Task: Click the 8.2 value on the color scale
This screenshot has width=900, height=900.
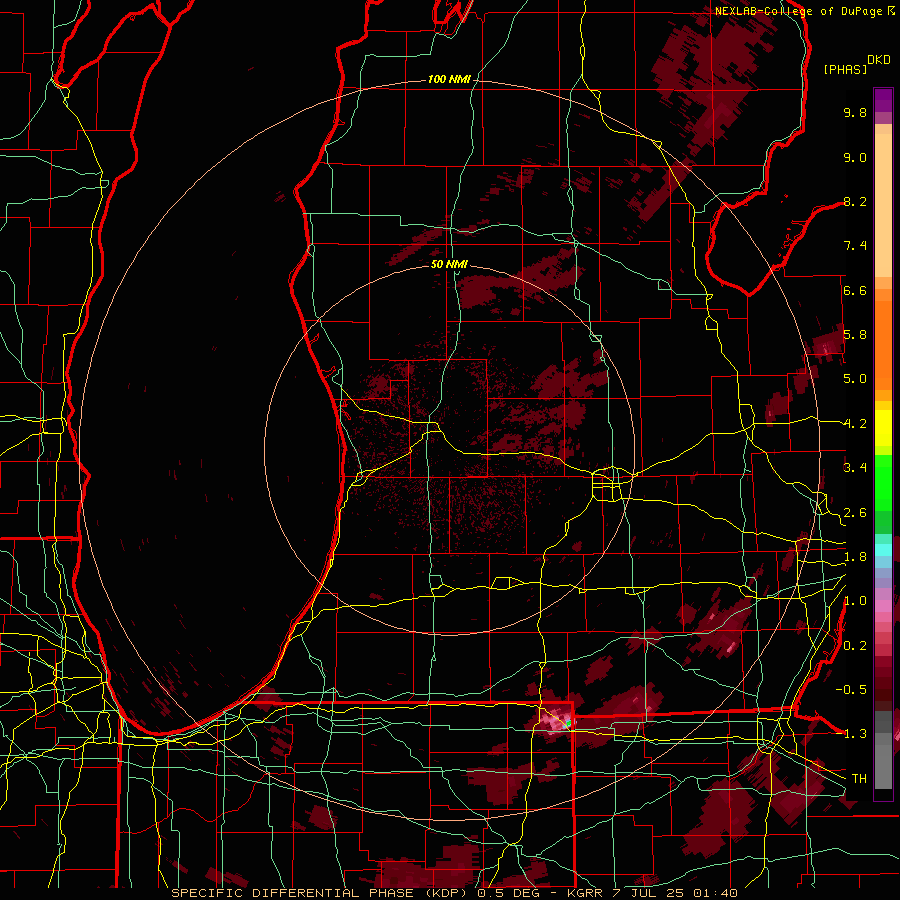Action: tap(855, 201)
